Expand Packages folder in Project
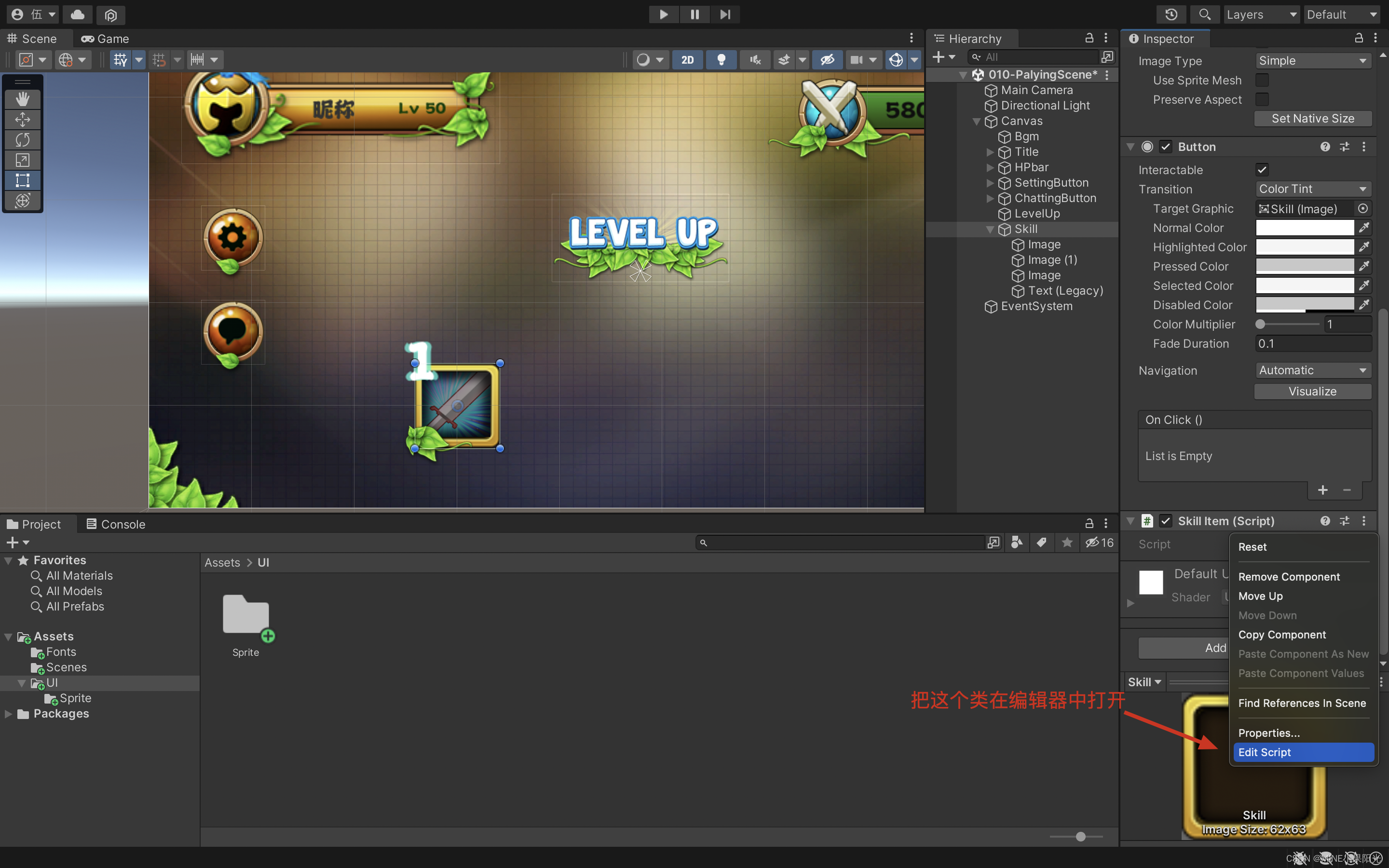Screen dimensions: 1389x868 8,714
